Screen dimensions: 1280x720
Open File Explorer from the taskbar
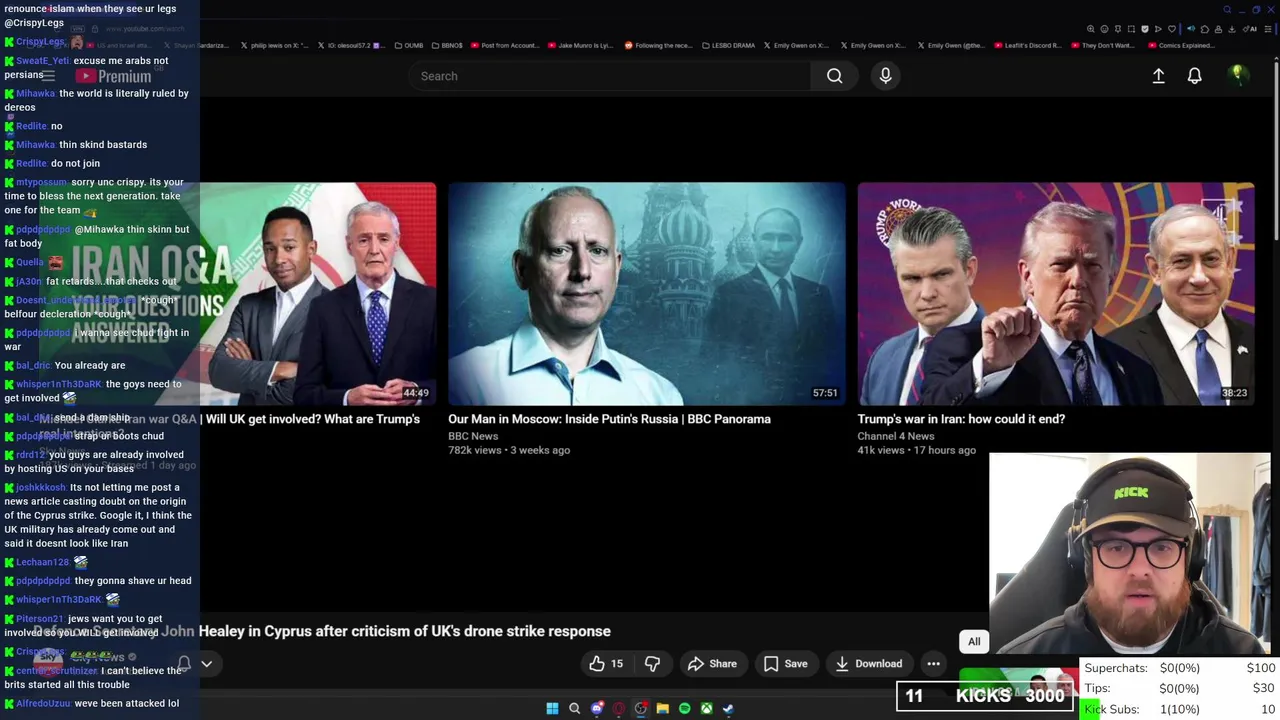tap(662, 709)
